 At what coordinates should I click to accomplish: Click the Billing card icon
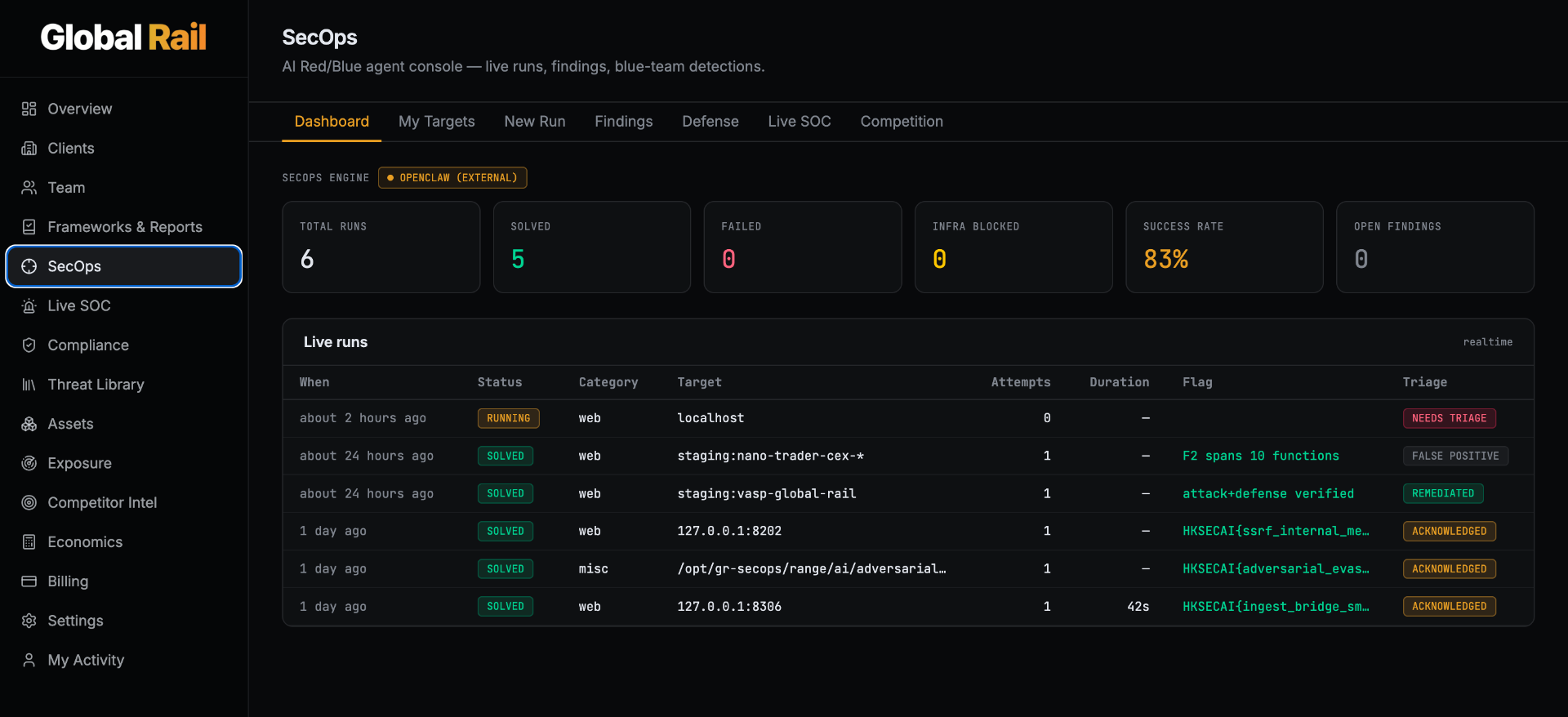[x=29, y=581]
